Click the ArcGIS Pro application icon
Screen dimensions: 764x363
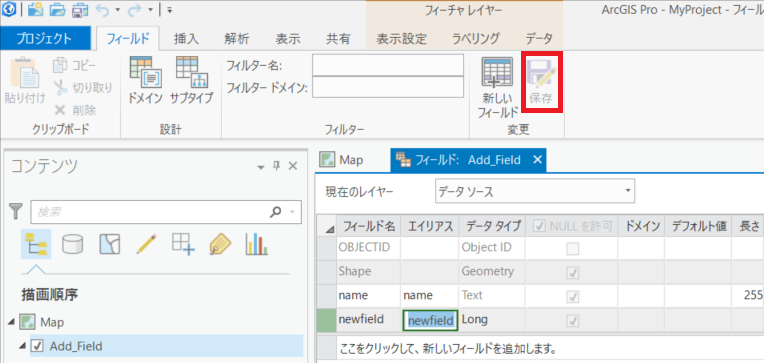pos(9,8)
